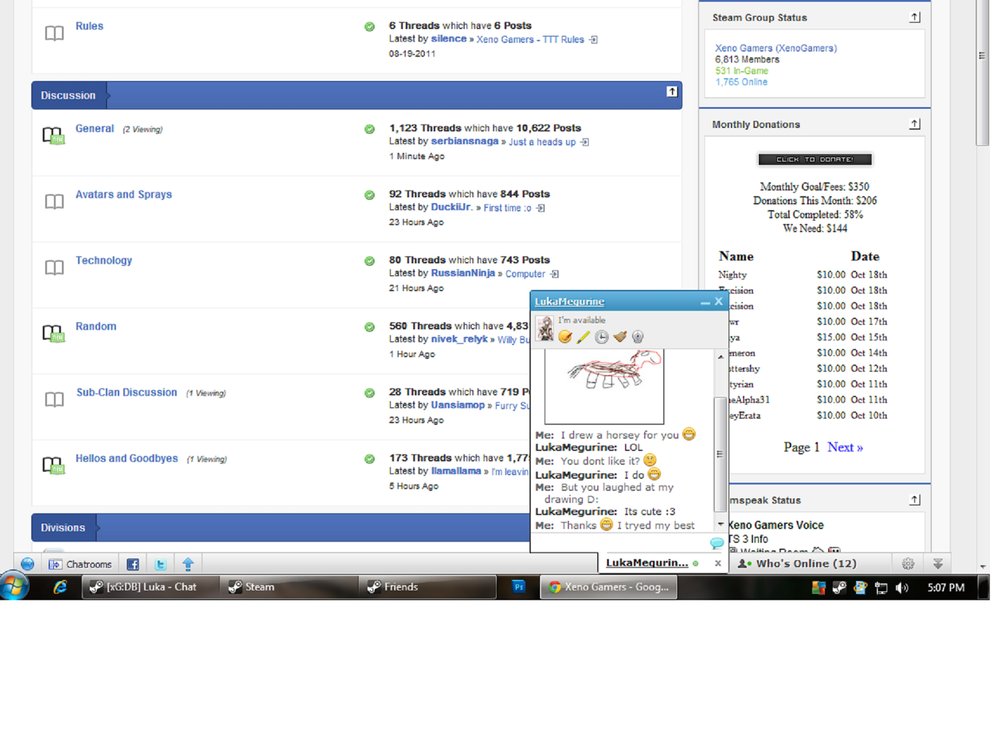Go to last post arrow next to 'TTT Rules'
This screenshot has height=750, width=1000.
(x=594, y=40)
